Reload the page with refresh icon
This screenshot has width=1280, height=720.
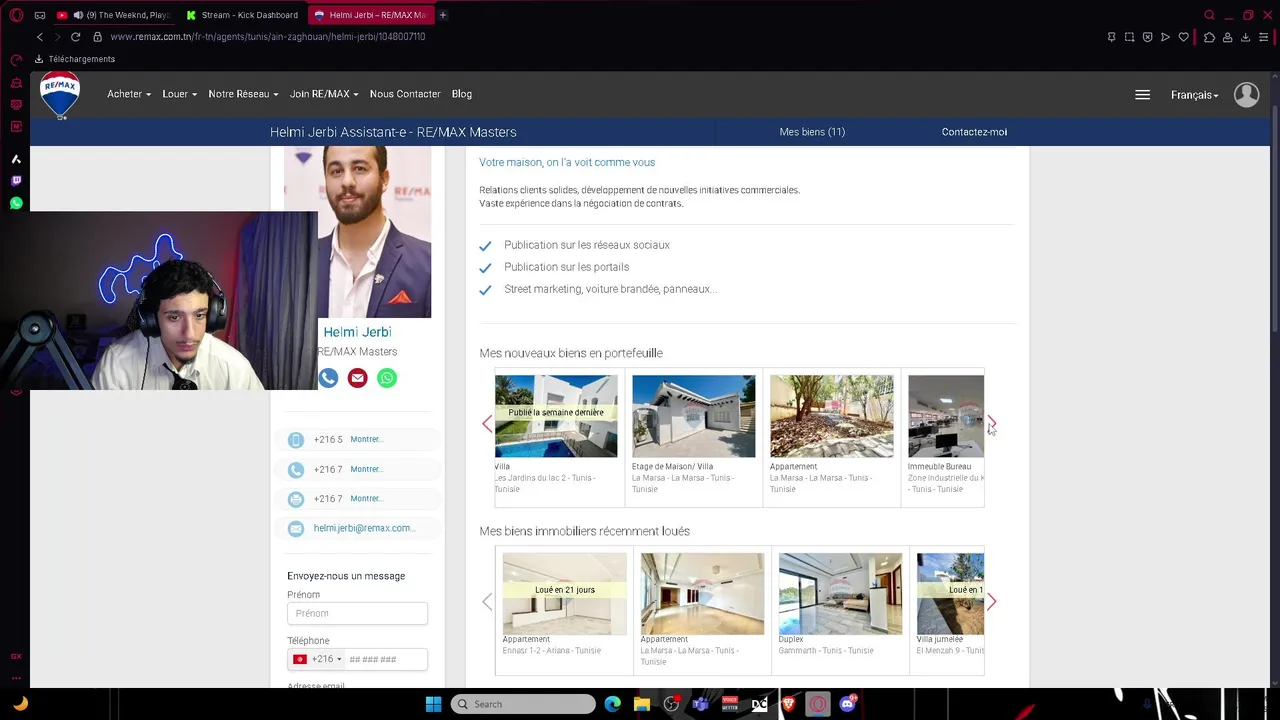point(75,37)
